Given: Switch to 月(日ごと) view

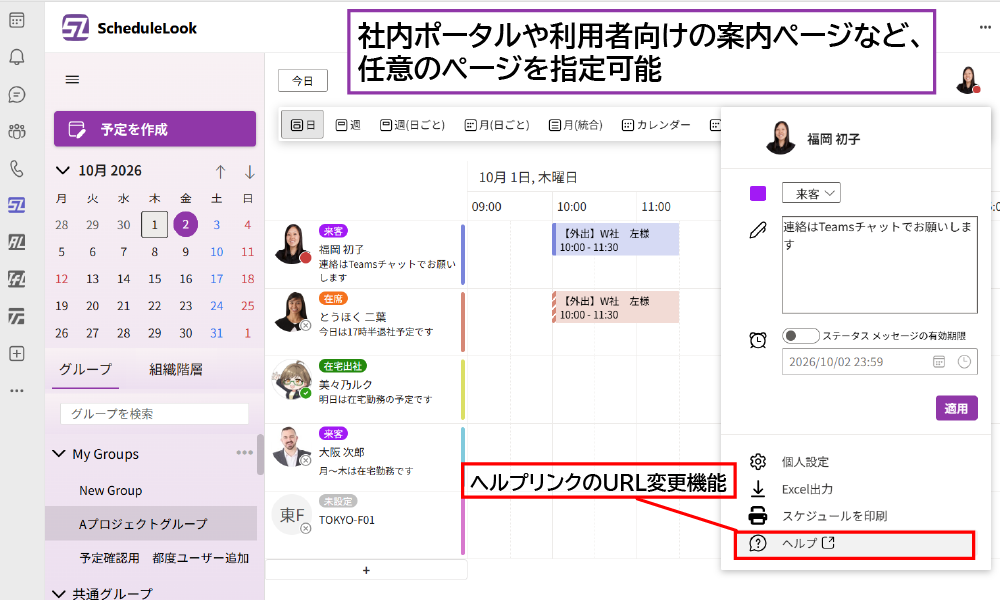Looking at the screenshot, I should tap(497, 125).
